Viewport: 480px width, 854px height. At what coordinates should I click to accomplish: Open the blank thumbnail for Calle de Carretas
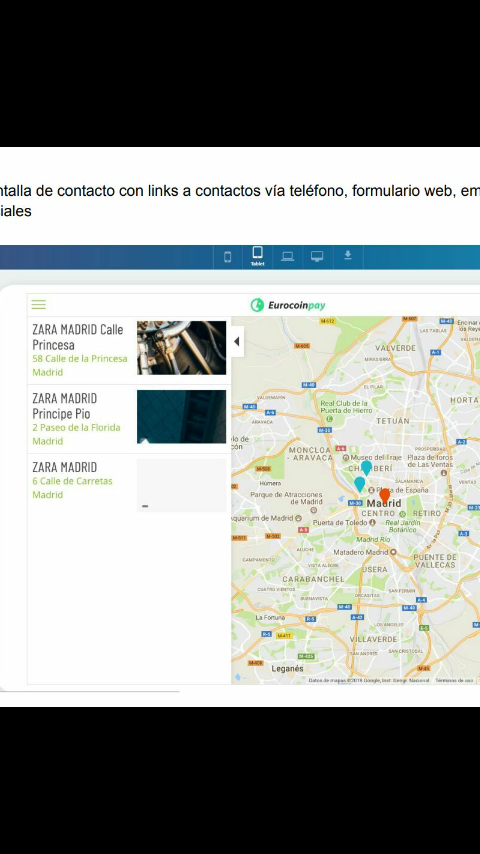point(181,485)
